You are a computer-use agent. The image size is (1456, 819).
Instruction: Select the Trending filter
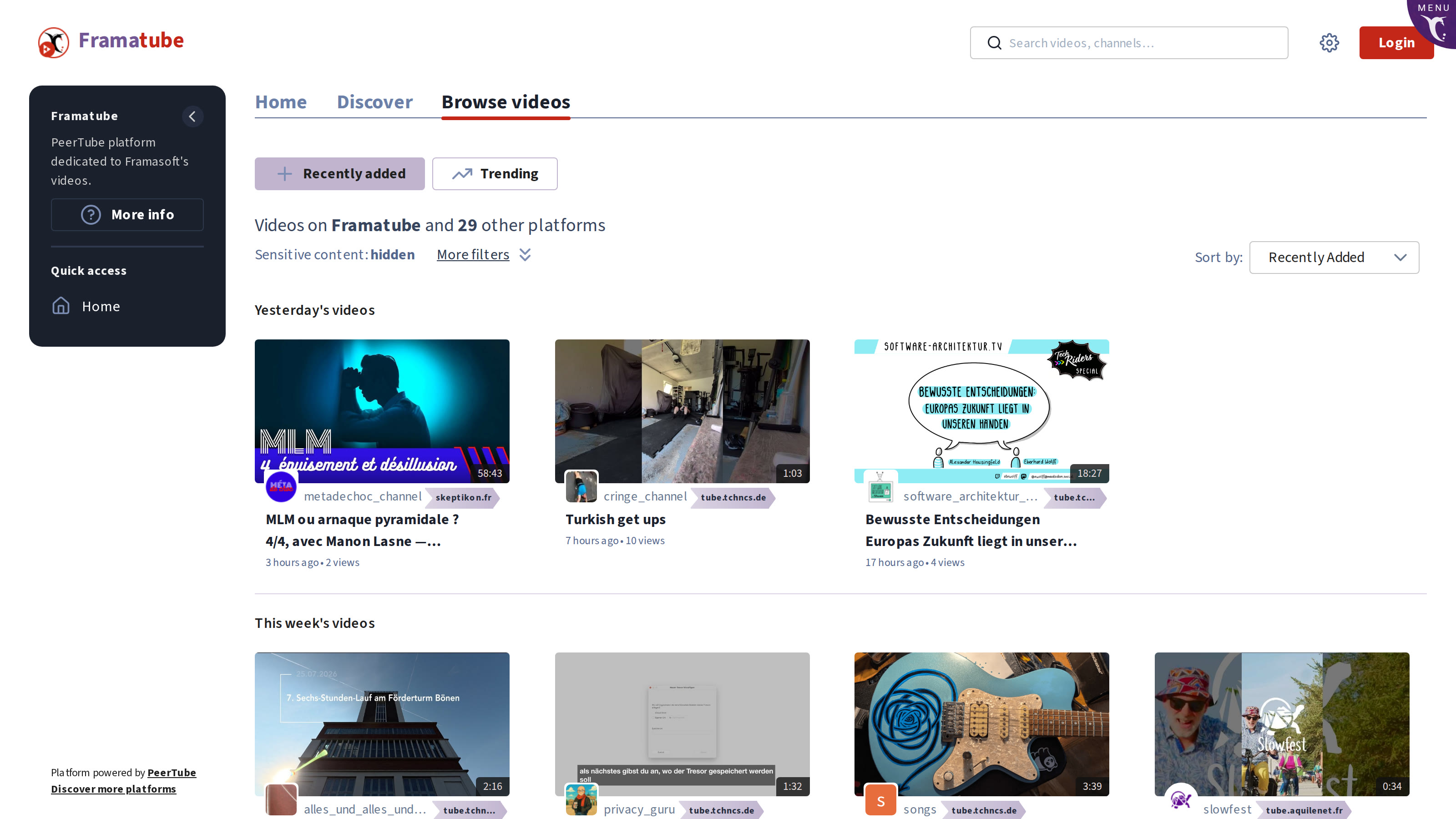pos(495,173)
